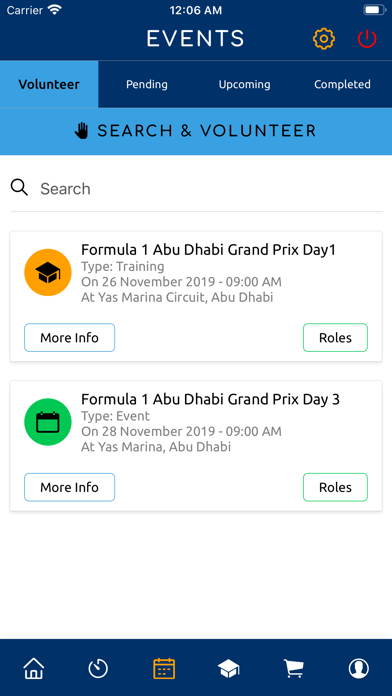The height and width of the screenshot is (696, 392).
Task: Click the magnifying glass search icon
Action: point(20,188)
